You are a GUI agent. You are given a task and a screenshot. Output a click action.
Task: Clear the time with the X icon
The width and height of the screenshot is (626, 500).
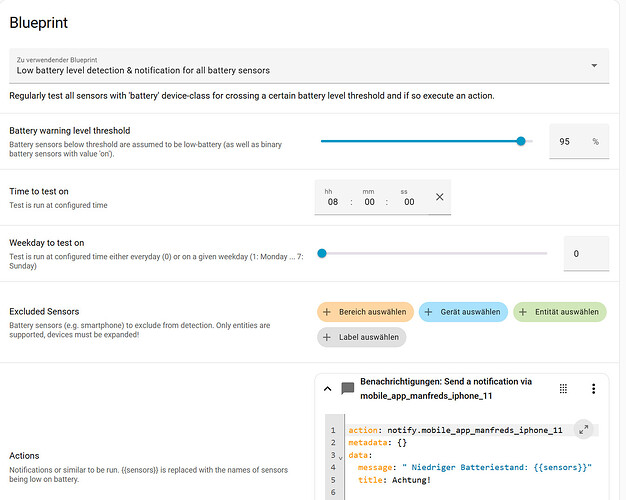click(440, 197)
